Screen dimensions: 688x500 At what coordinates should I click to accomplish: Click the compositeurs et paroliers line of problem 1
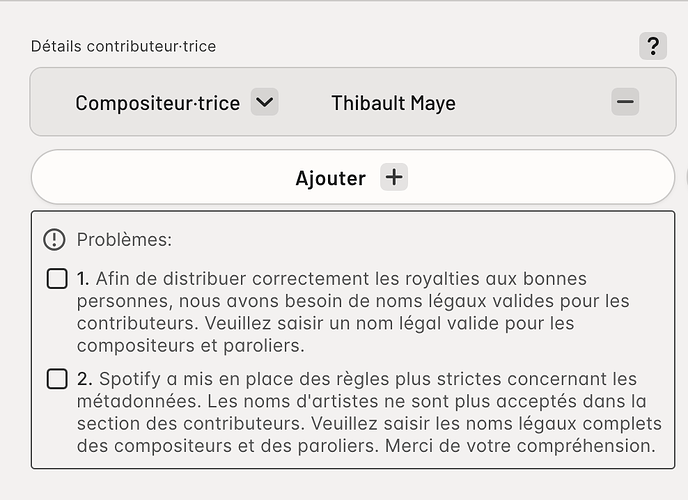pos(190,346)
